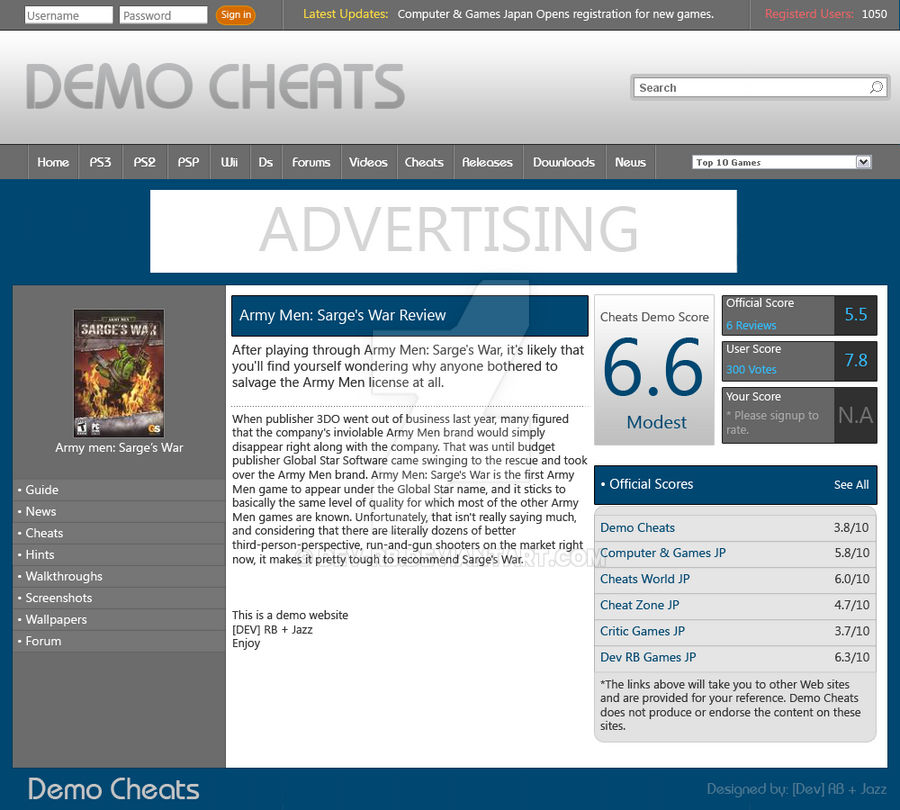
Task: Click the Demo Cheats footer logo
Action: (114, 789)
